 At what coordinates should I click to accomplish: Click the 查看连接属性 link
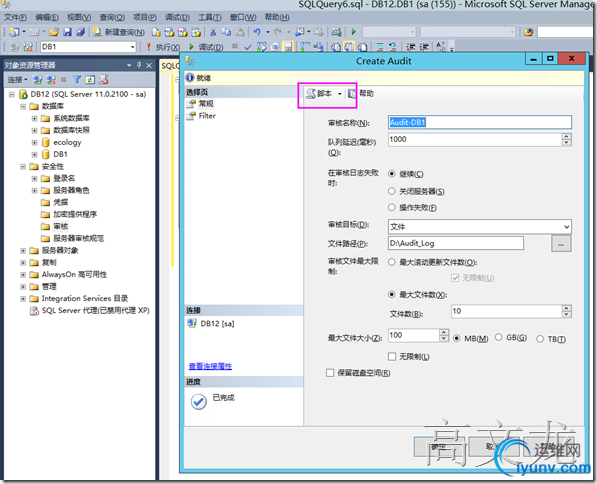pos(210,366)
